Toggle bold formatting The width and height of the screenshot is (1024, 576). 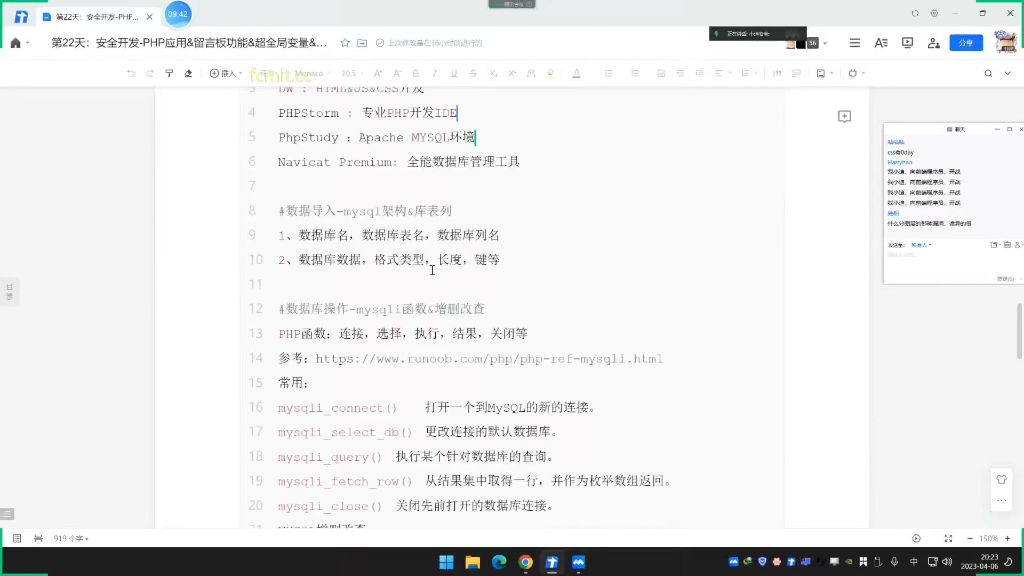click(x=415, y=73)
